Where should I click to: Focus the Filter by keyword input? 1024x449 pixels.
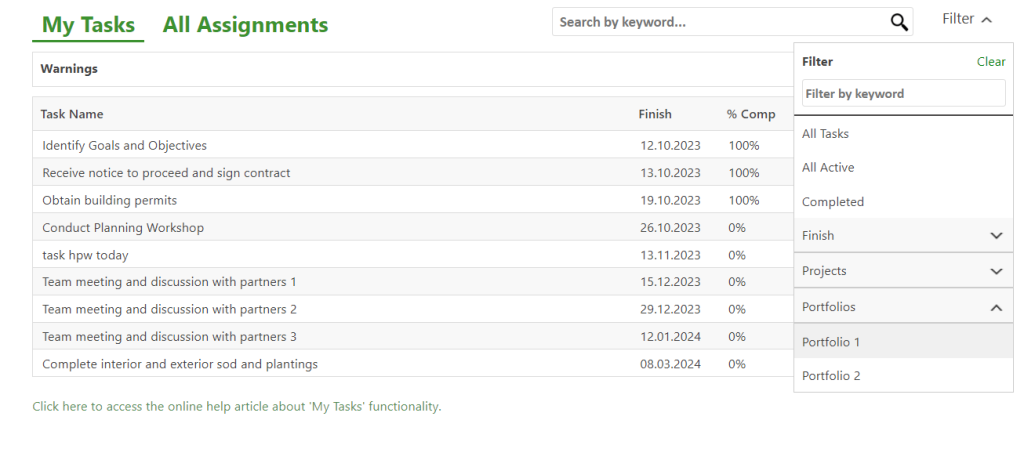(x=903, y=94)
